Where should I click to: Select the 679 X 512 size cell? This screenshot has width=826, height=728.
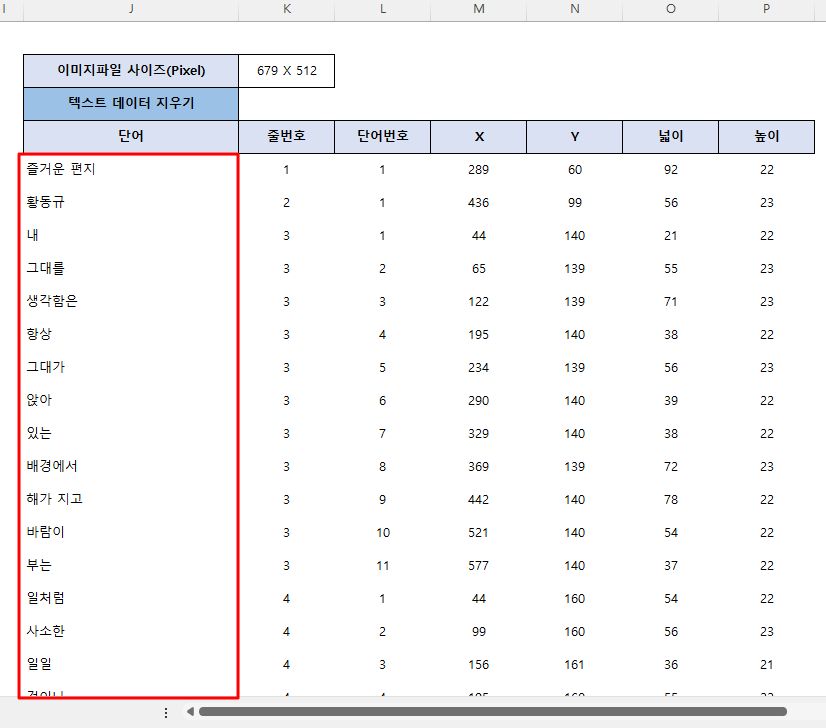[x=287, y=71]
